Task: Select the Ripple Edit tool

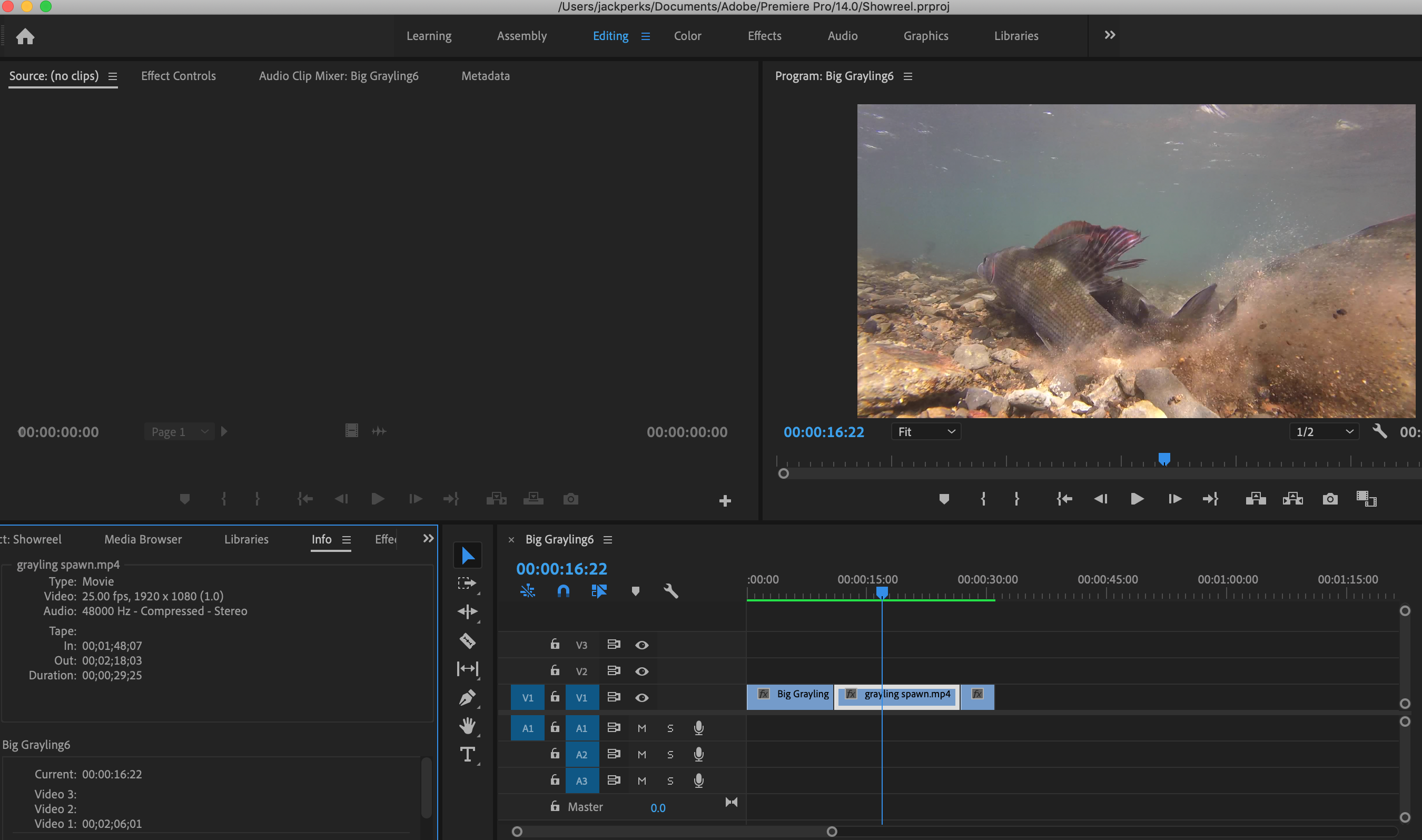Action: tap(468, 611)
